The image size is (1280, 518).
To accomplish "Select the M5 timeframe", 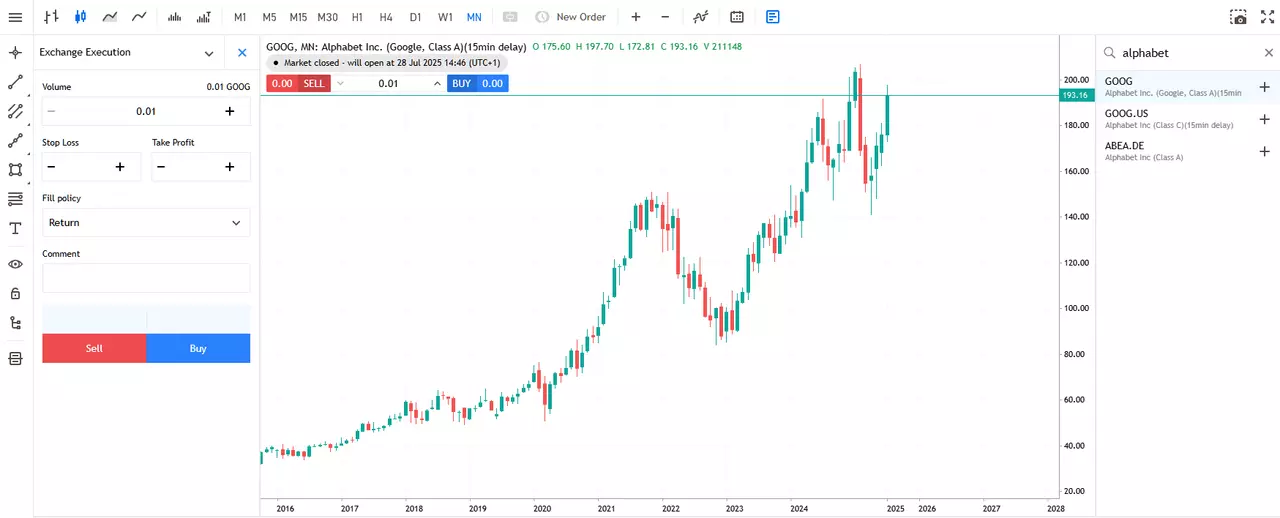I will (x=269, y=17).
